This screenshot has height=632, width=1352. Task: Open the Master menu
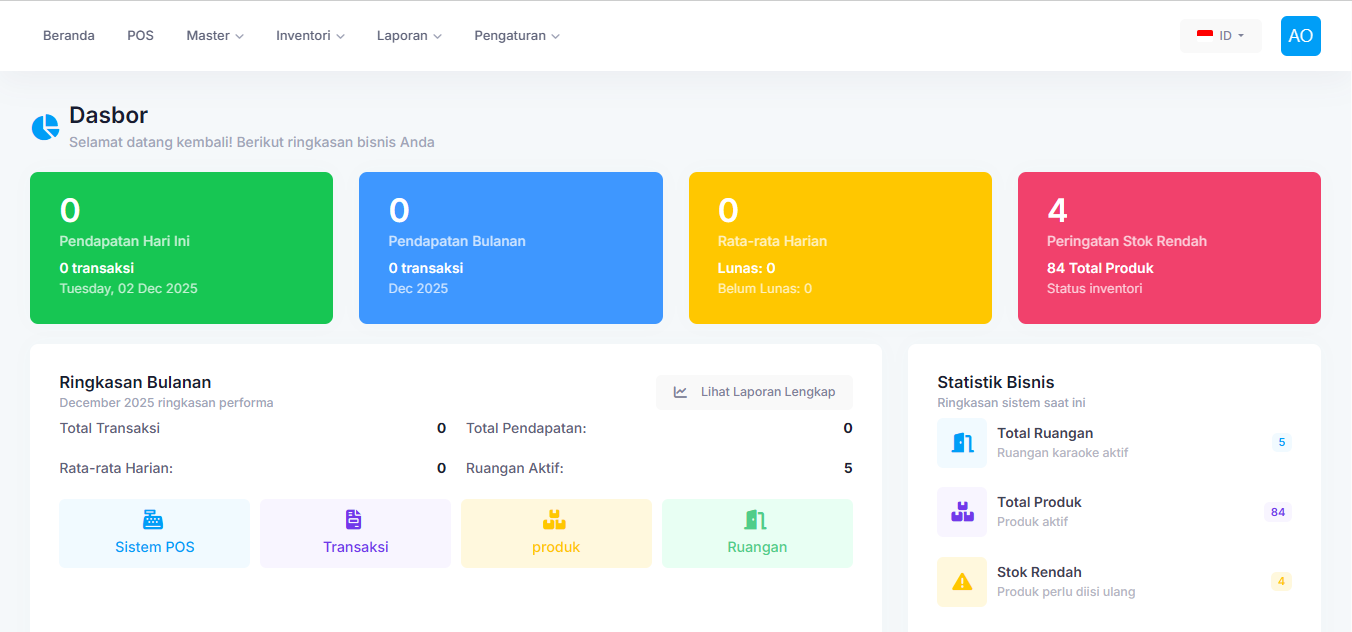(x=215, y=36)
